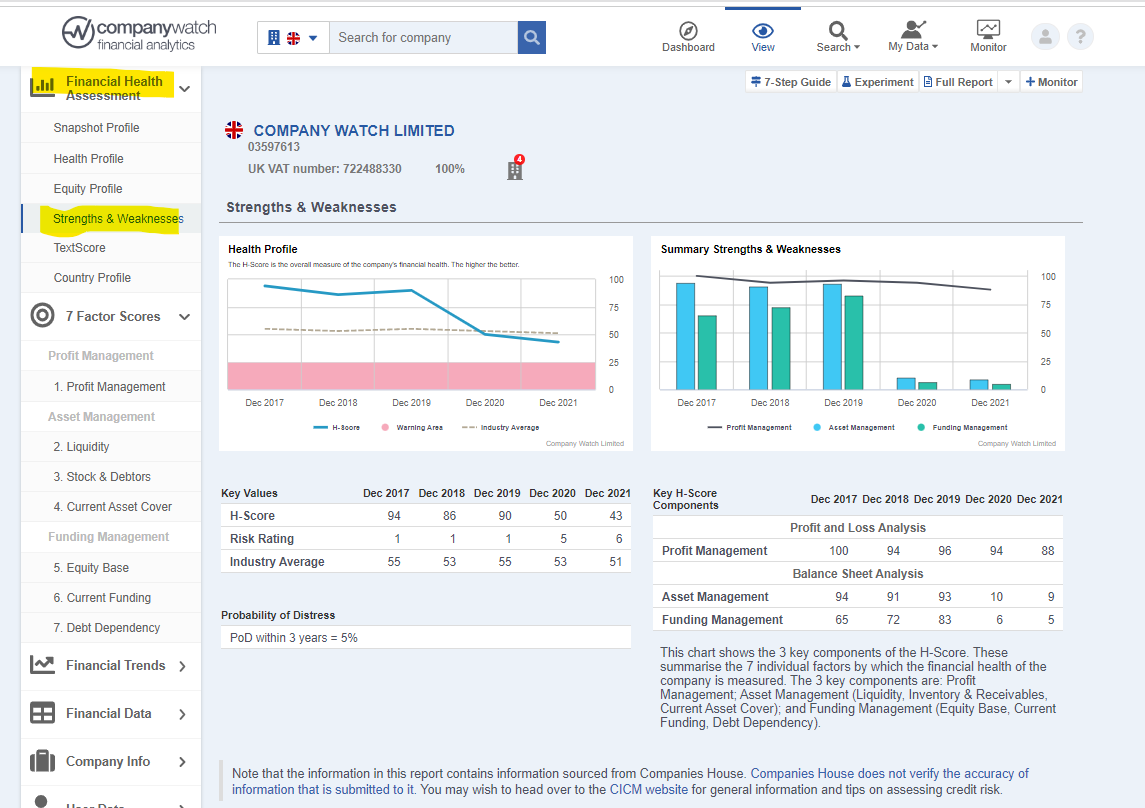Open 7. Debt Dependency factor
1145x808 pixels.
107,627
